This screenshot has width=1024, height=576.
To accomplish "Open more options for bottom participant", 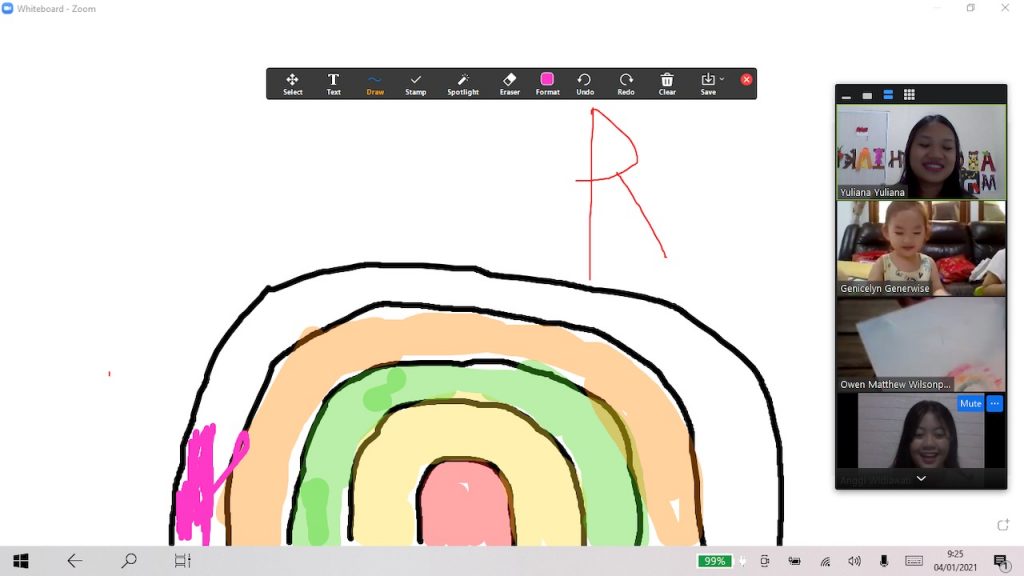I will [x=994, y=404].
